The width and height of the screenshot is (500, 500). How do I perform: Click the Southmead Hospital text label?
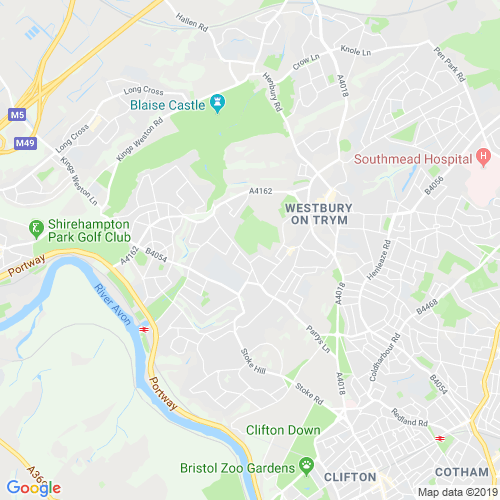point(413,159)
